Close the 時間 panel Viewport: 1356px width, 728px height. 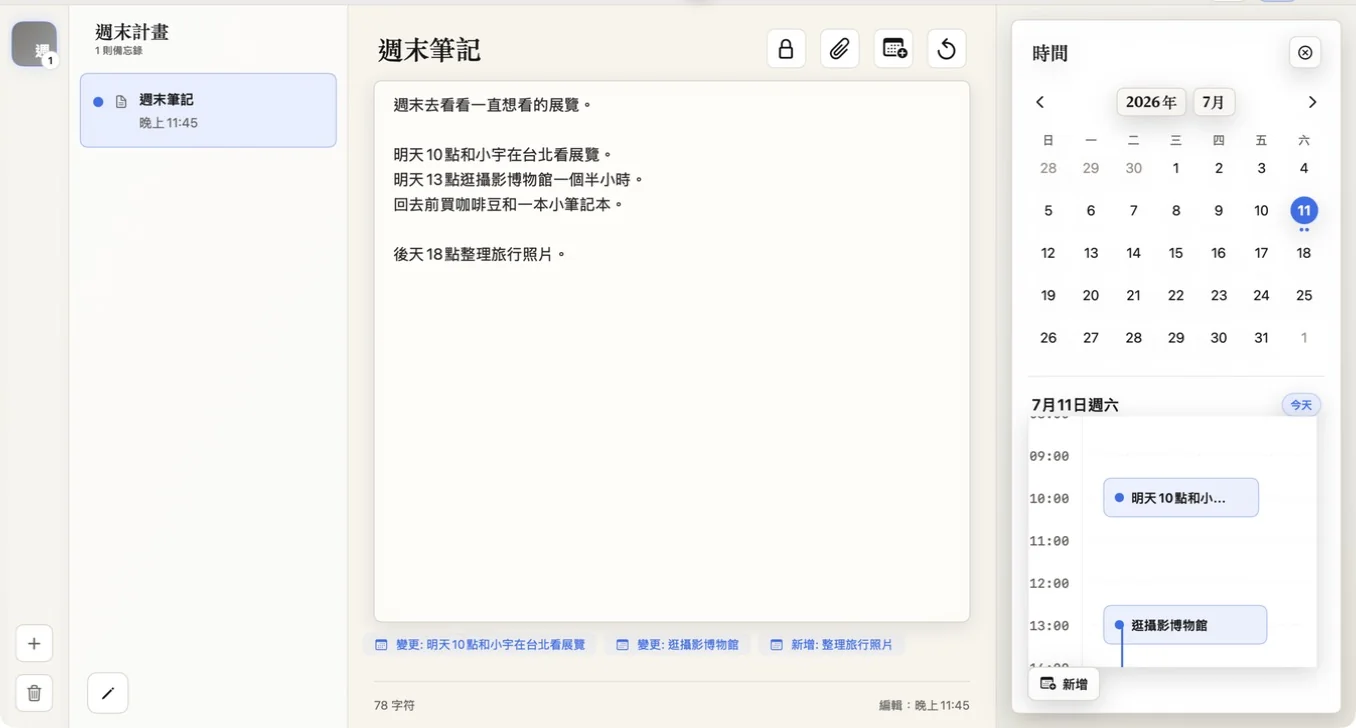[x=1305, y=52]
